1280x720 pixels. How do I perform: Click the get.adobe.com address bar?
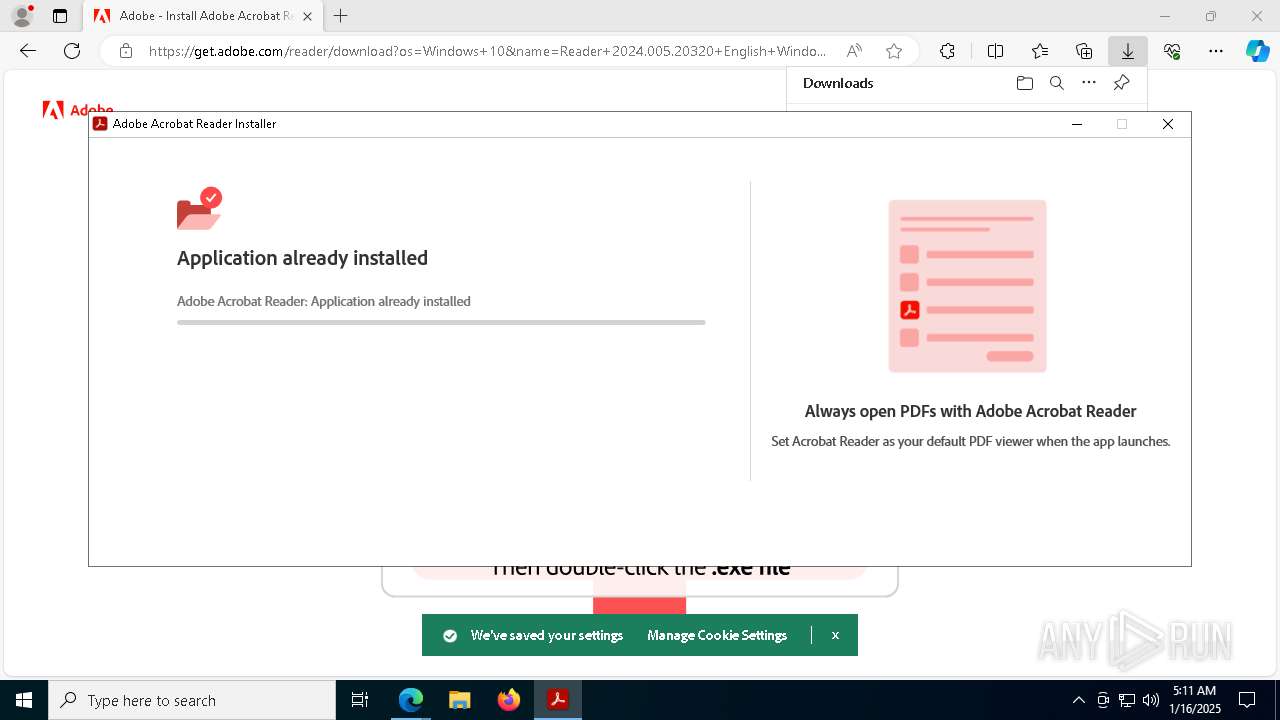coord(487,51)
